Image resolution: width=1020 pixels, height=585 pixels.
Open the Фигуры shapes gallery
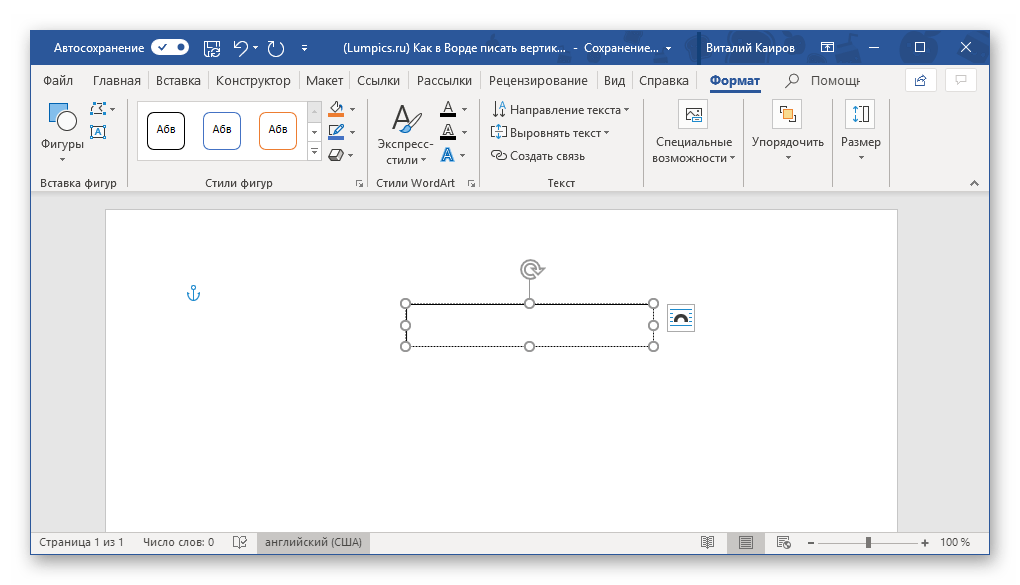(62, 132)
